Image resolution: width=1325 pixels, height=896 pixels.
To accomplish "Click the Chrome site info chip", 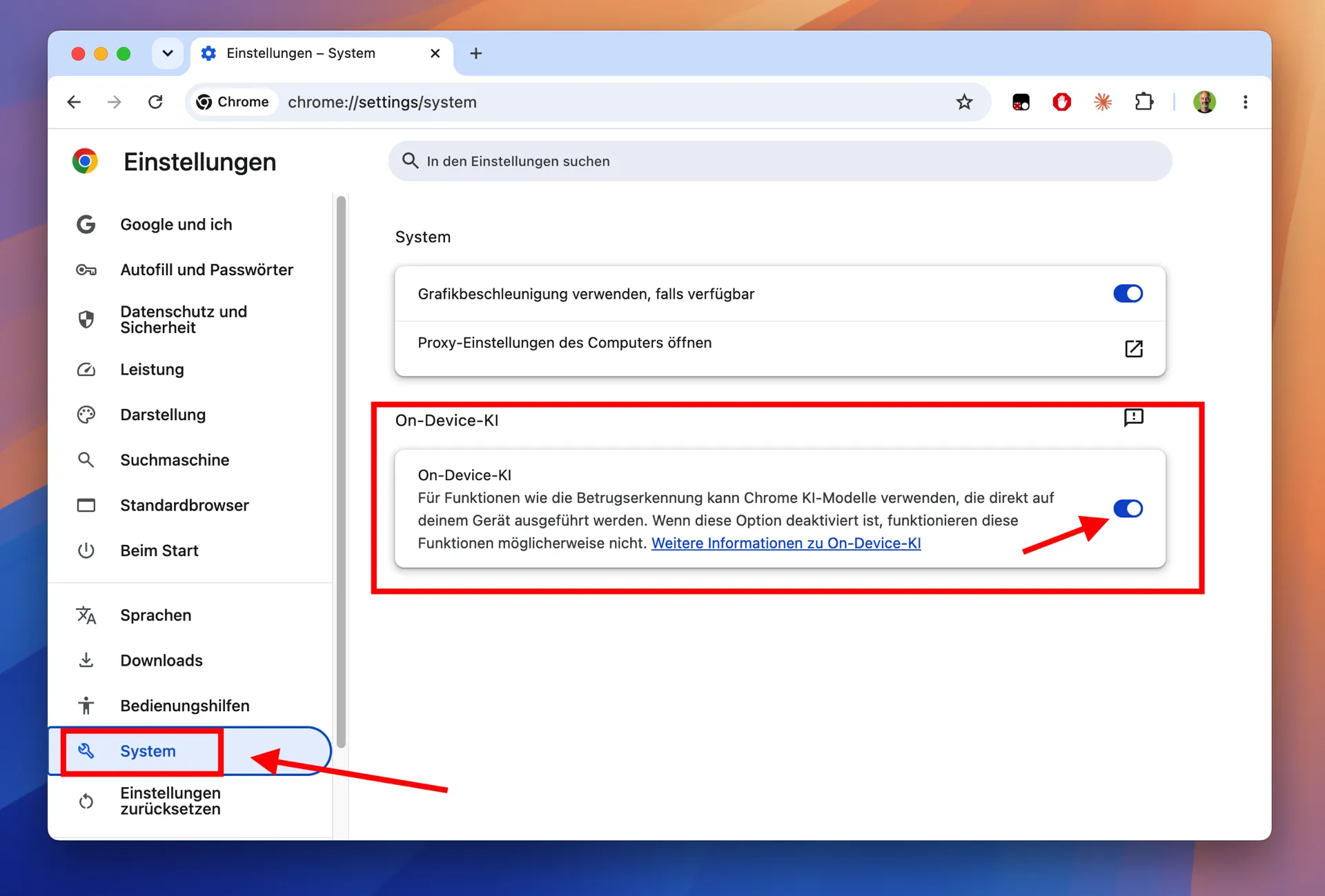I will (233, 102).
